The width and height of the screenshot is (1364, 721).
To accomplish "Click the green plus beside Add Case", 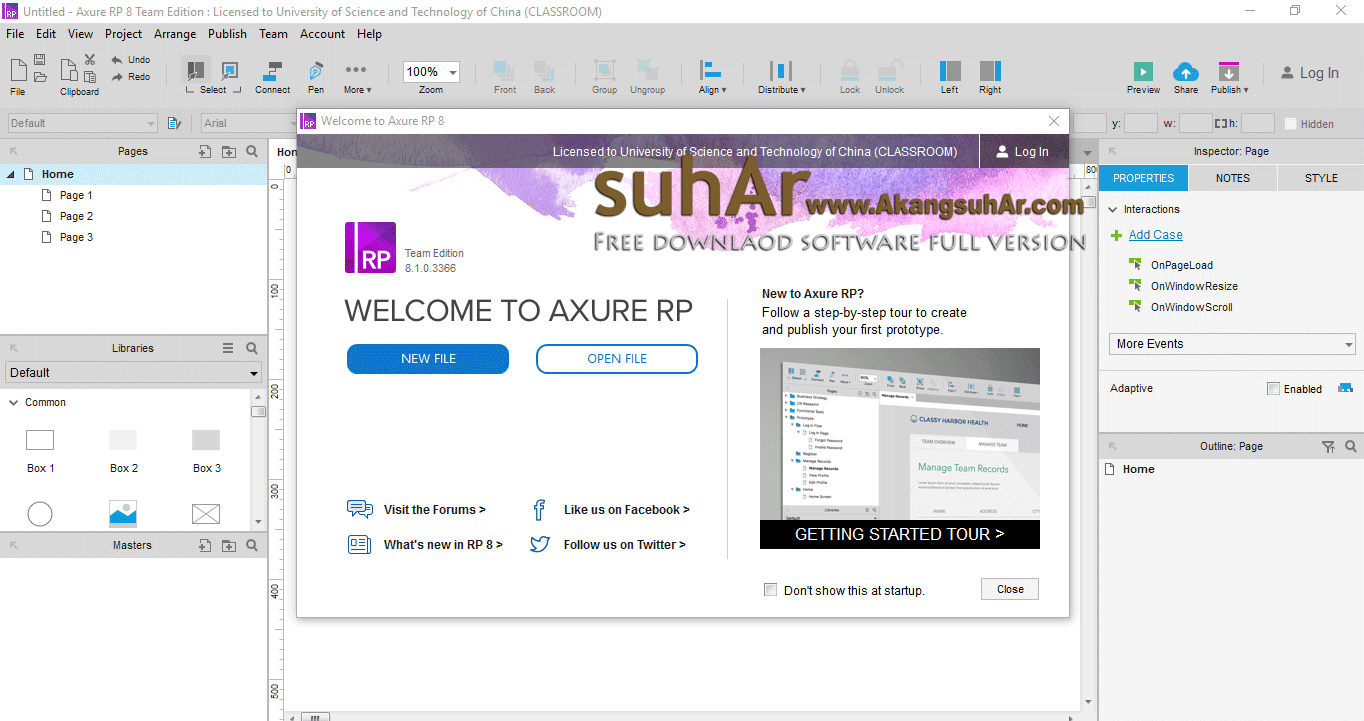I will pos(1117,235).
